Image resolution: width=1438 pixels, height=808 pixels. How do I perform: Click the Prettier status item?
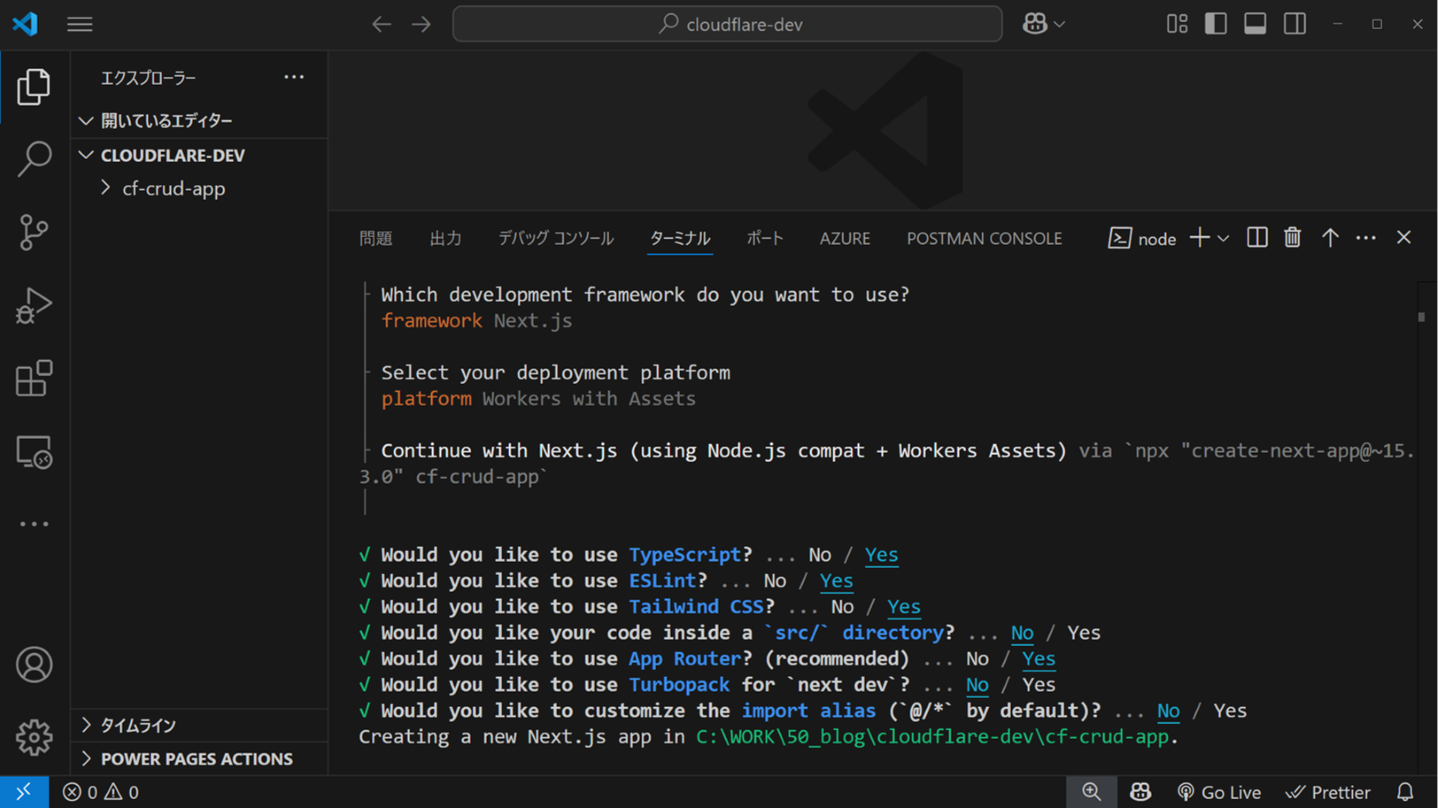[x=1328, y=792]
